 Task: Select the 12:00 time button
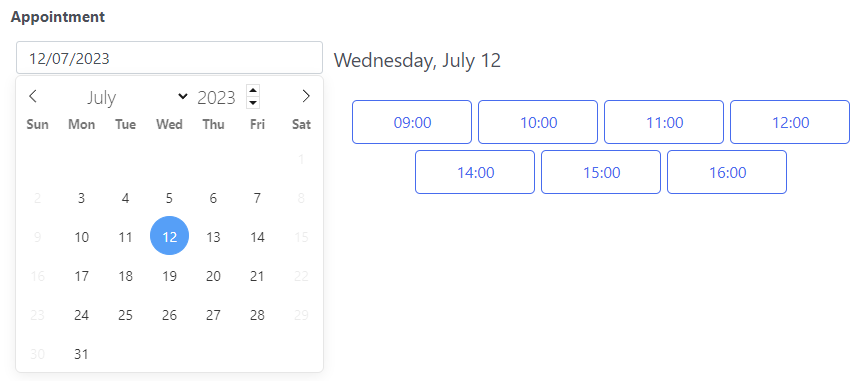(790, 122)
